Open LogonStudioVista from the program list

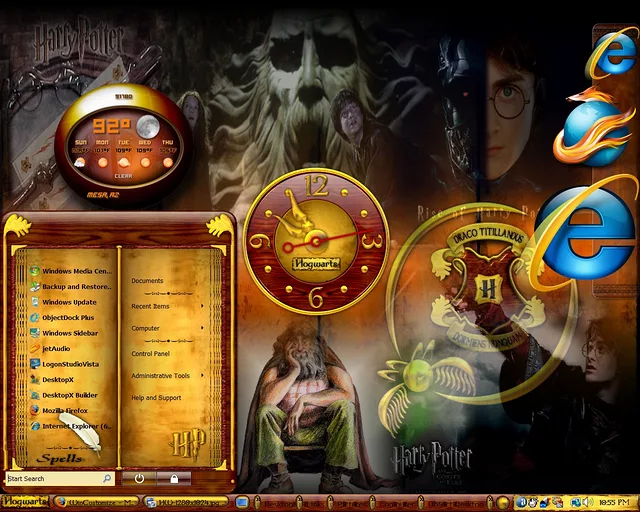tap(70, 364)
